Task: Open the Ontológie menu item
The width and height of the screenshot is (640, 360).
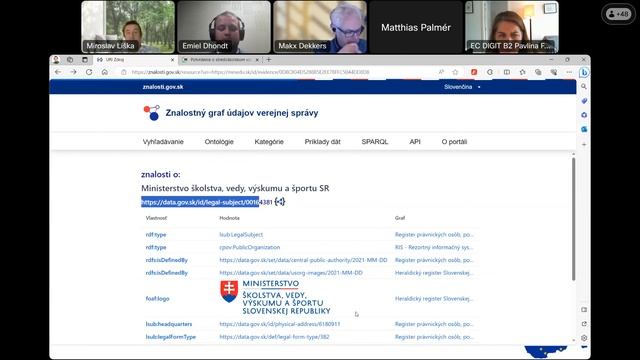Action: (219, 142)
